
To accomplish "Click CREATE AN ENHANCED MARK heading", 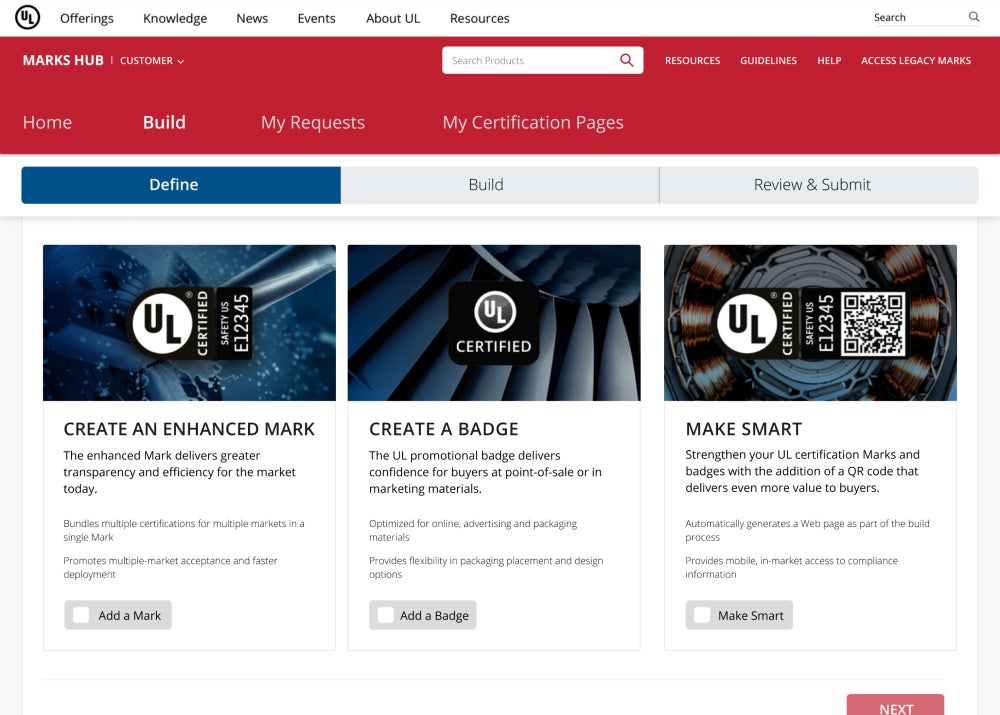I will pos(189,429).
